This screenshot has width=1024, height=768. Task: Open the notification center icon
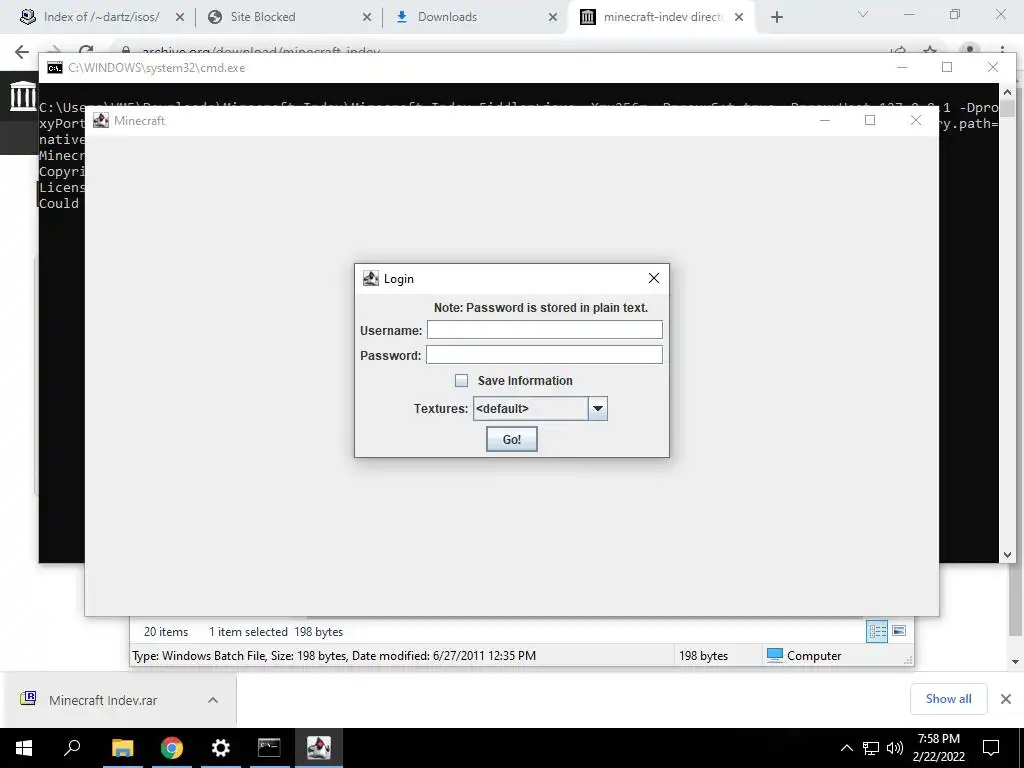click(x=991, y=748)
